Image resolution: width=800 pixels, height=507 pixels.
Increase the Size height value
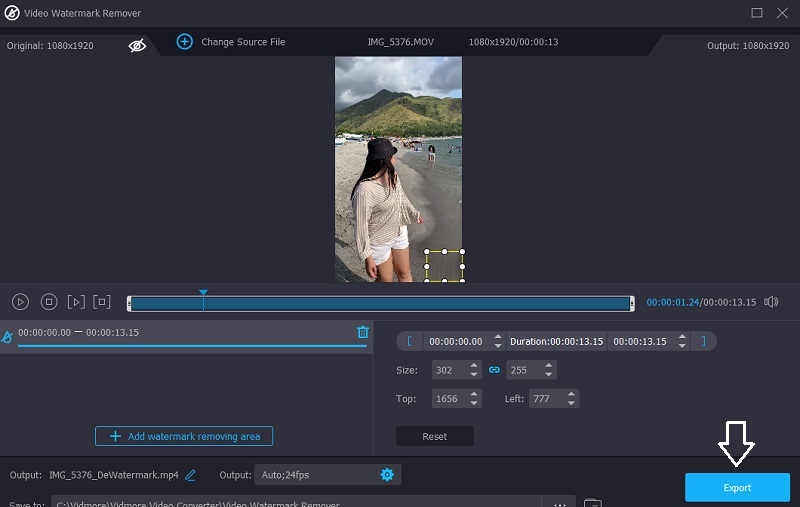coord(548,366)
